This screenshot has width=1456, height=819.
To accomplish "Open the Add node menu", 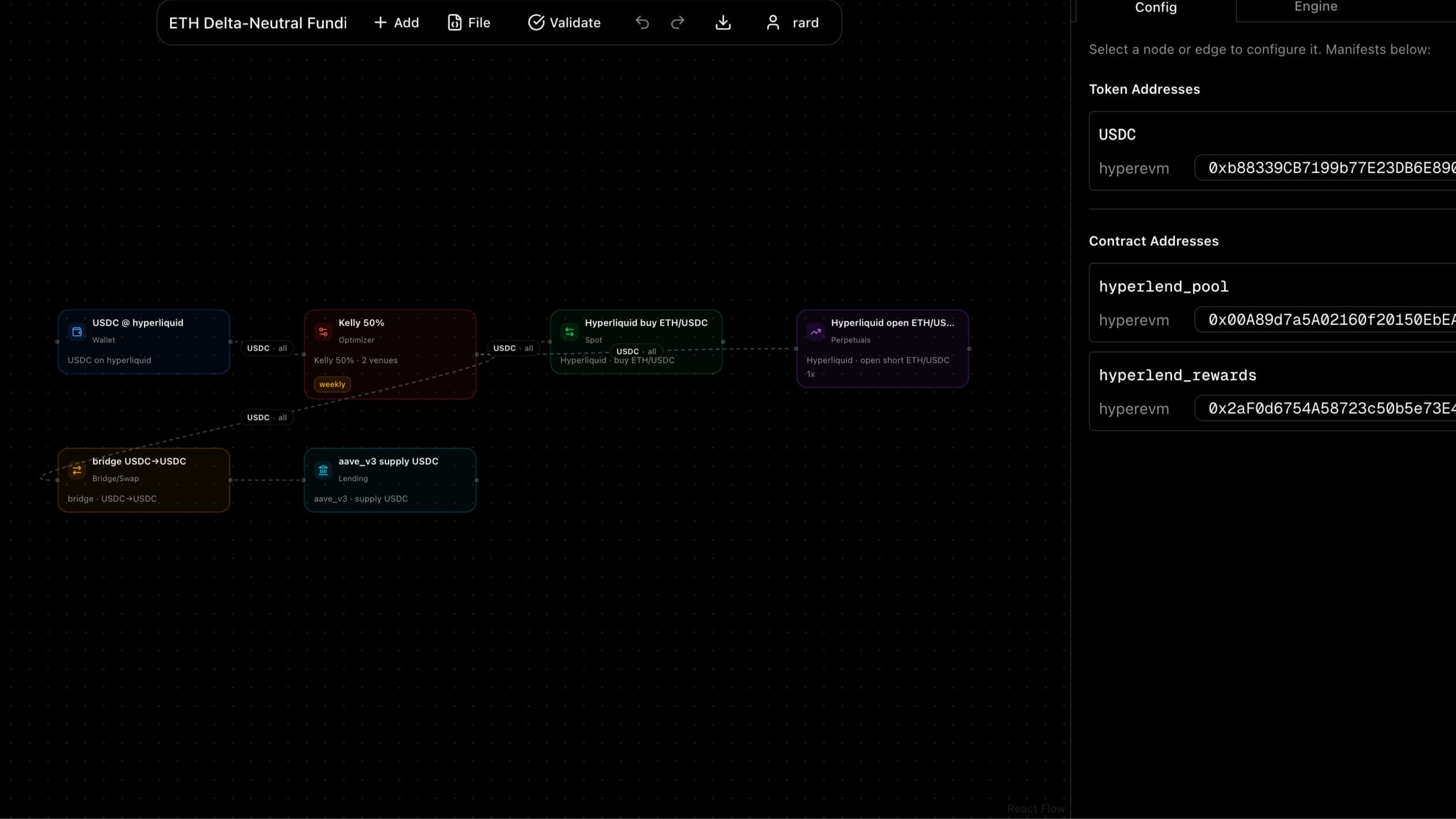I will click(x=396, y=23).
